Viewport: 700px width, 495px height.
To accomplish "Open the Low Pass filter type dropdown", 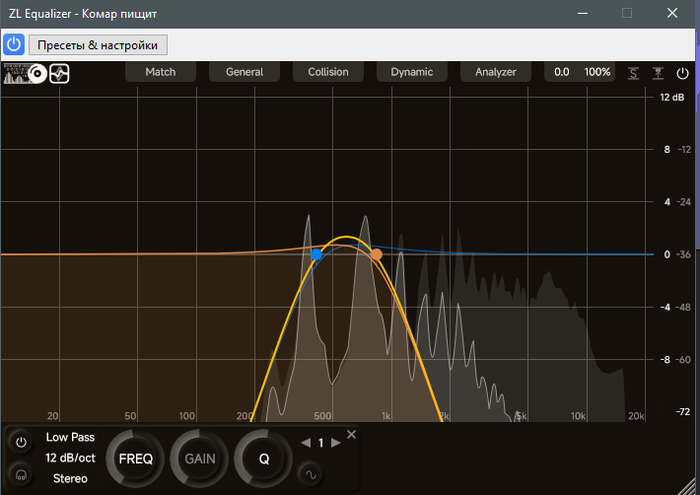I will tap(70, 437).
